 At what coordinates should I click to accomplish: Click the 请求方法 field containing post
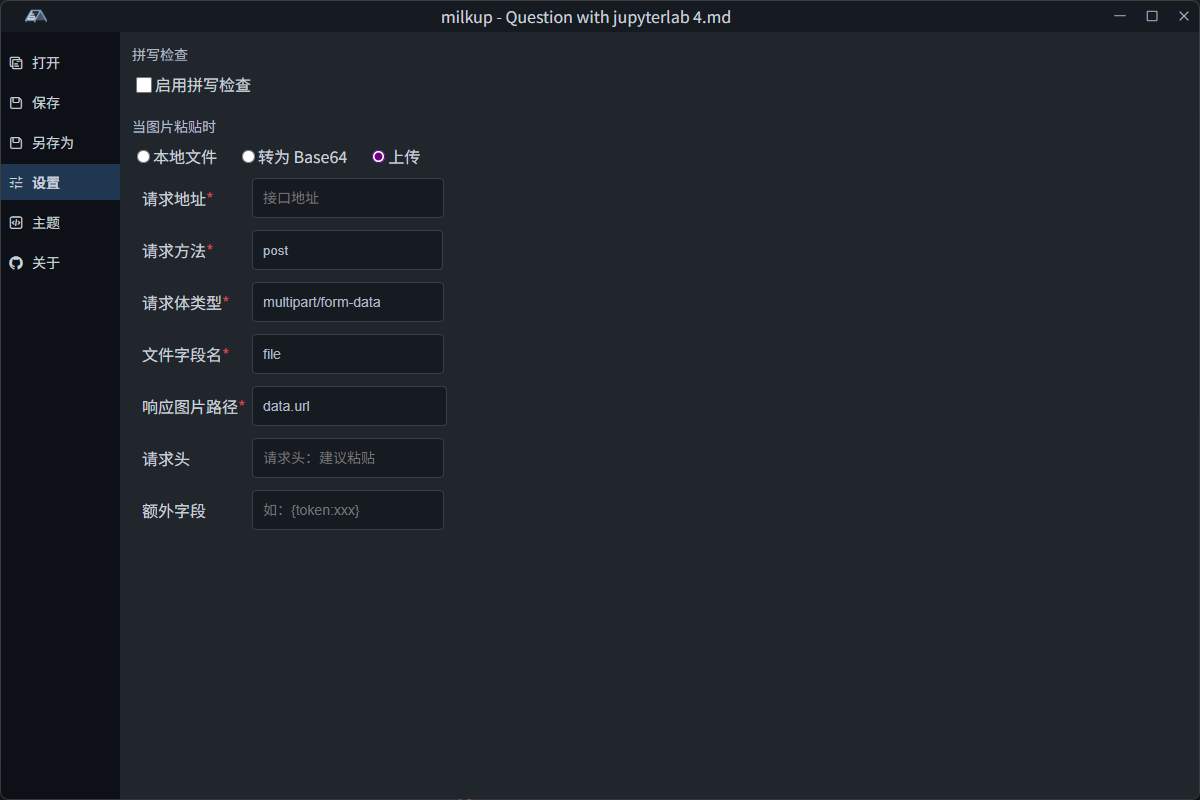347,250
